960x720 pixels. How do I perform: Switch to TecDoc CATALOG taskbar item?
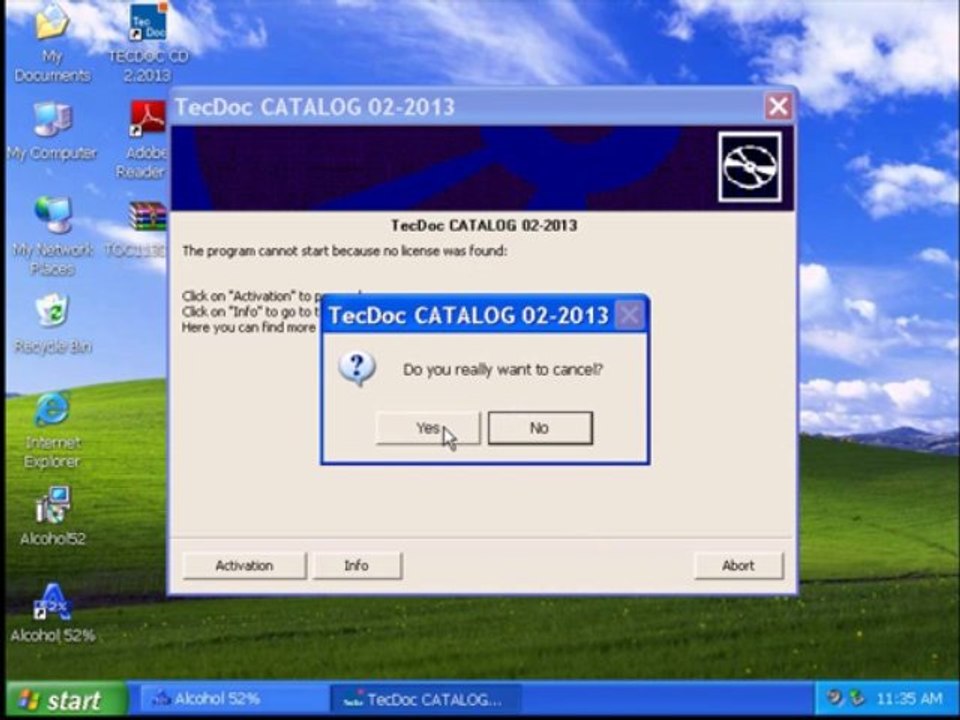click(426, 699)
